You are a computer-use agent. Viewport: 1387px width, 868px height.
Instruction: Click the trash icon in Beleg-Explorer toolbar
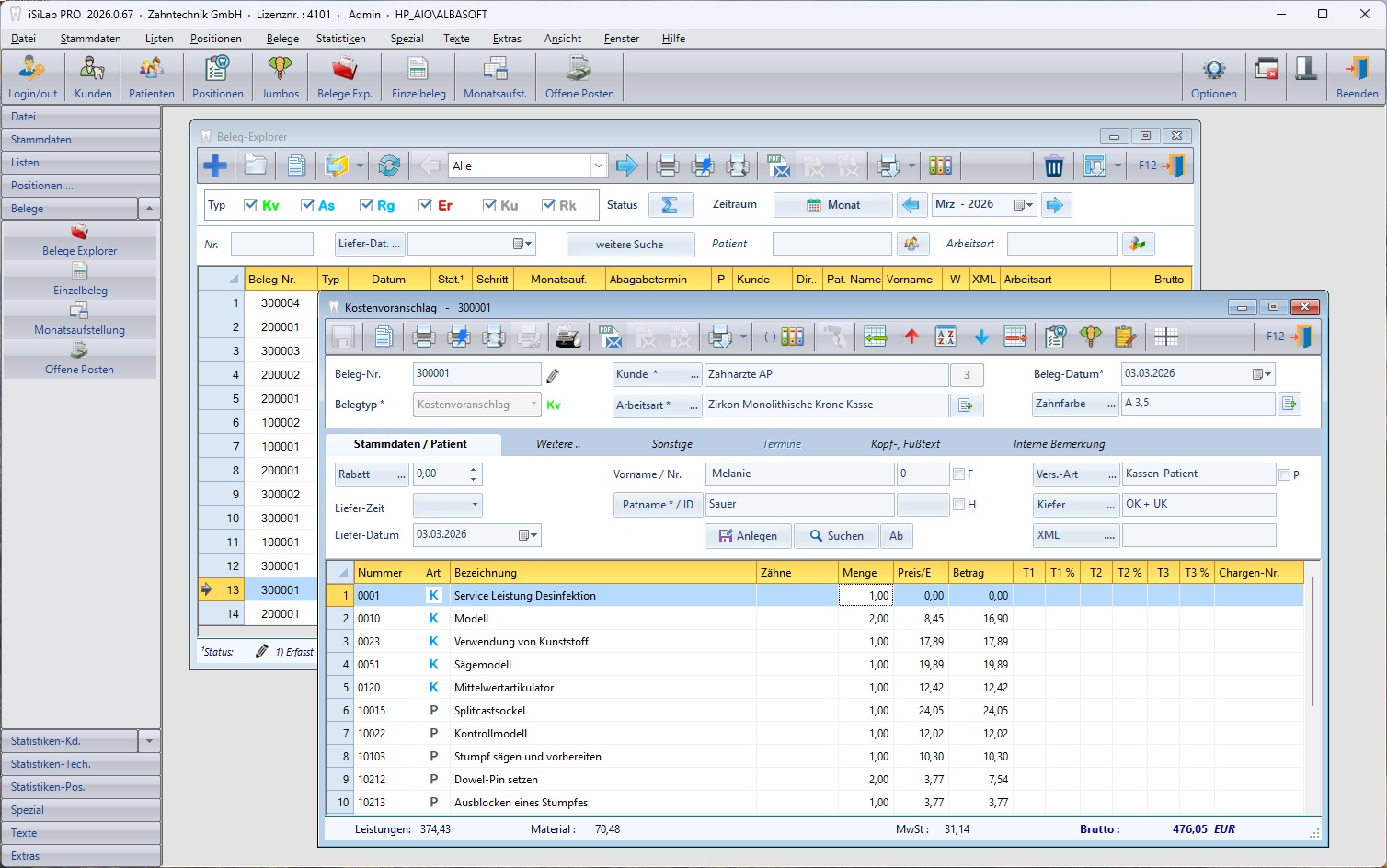click(1054, 166)
